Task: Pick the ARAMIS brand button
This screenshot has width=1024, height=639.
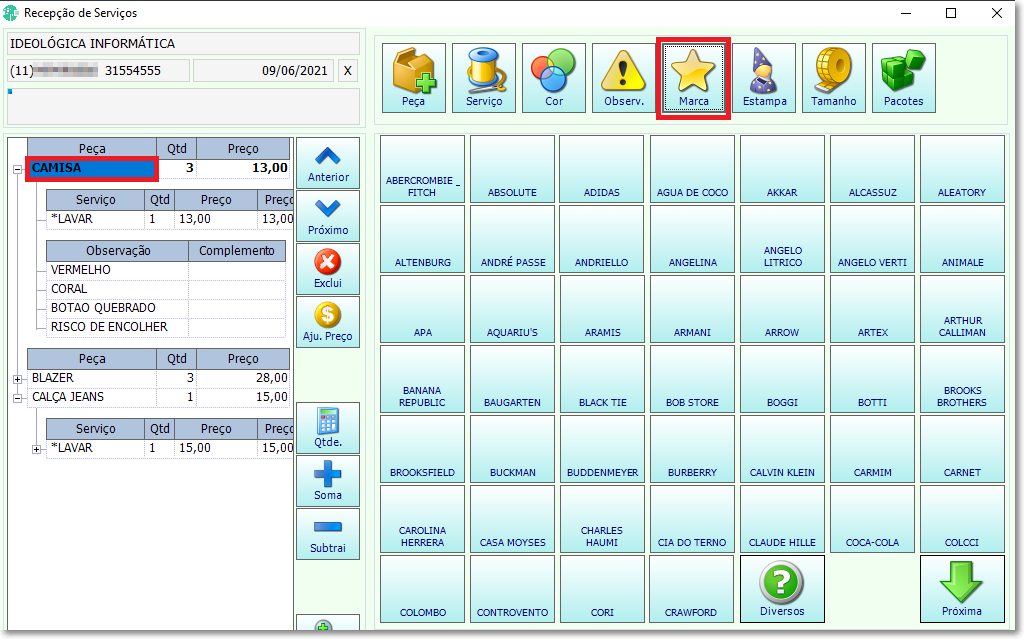Action: tap(602, 309)
